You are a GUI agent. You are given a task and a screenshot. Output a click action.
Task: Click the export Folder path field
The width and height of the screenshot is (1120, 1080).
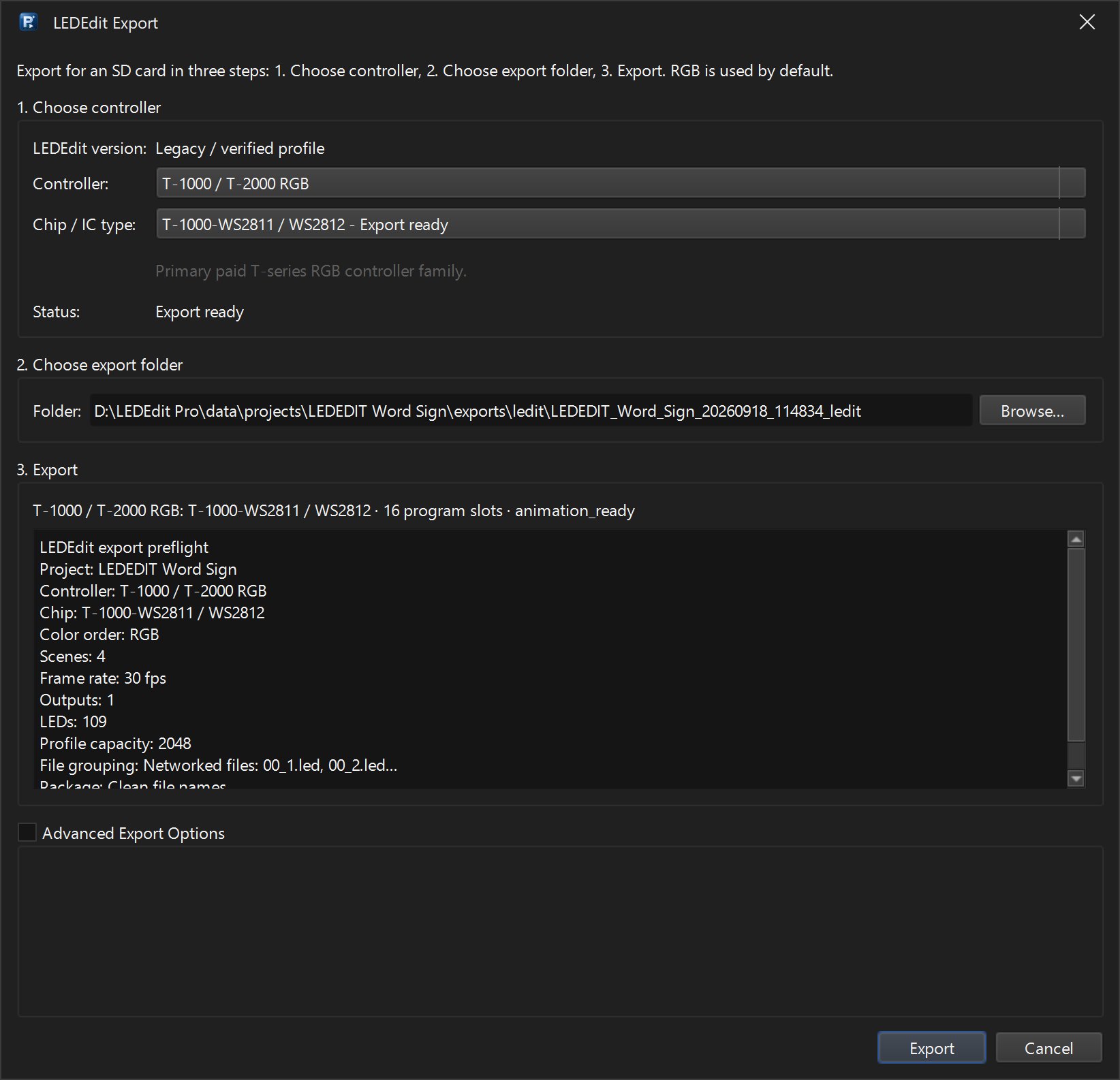click(531, 411)
